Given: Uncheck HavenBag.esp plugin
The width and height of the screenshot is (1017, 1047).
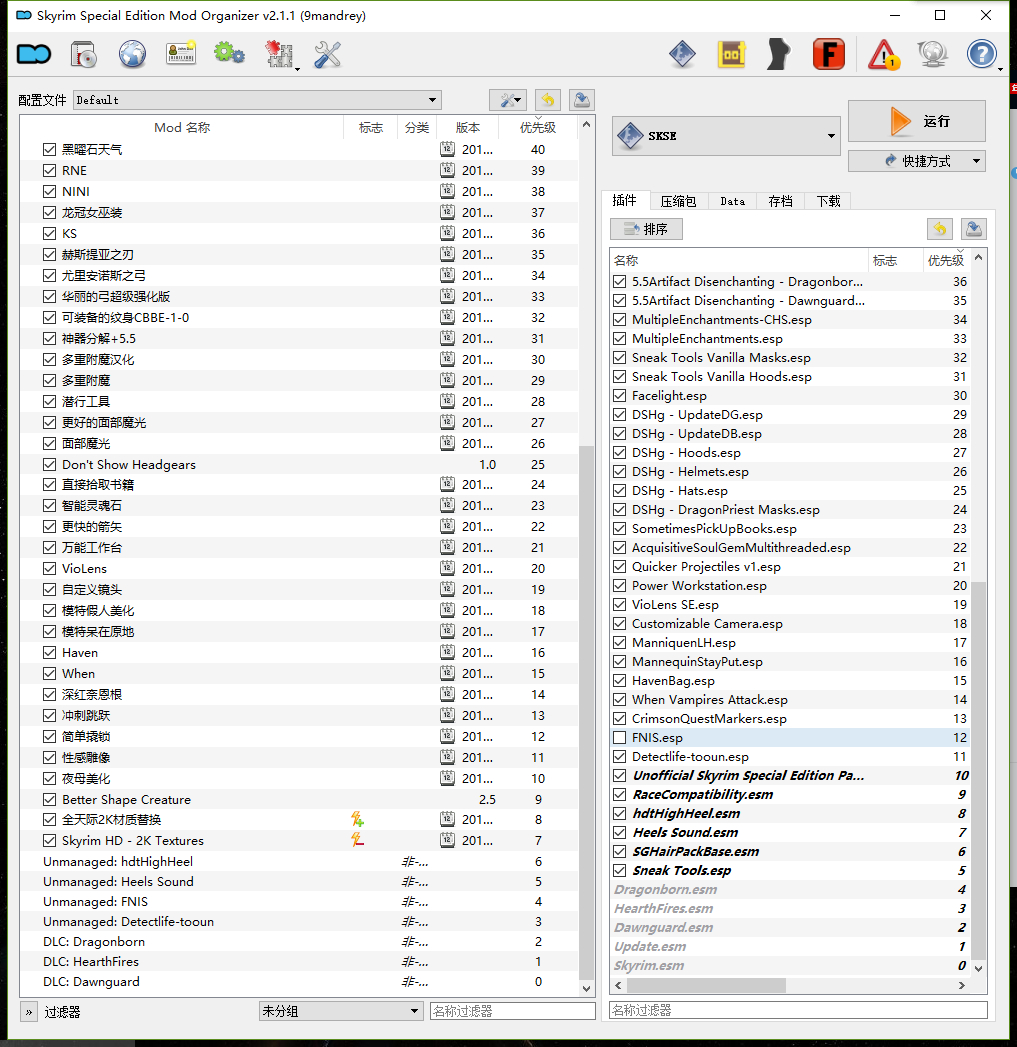Looking at the screenshot, I should (x=620, y=681).
